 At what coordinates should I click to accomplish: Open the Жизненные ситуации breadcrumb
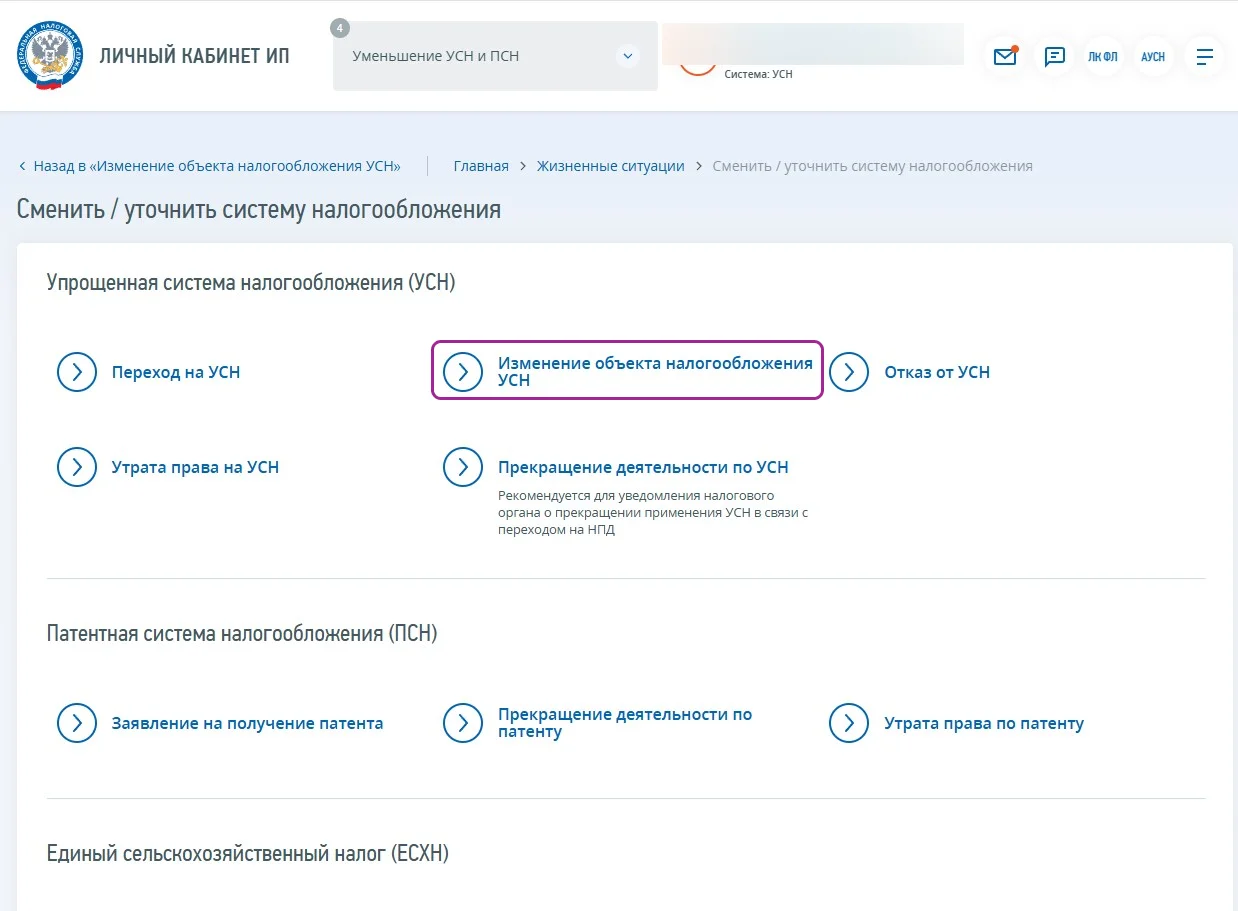tap(610, 166)
